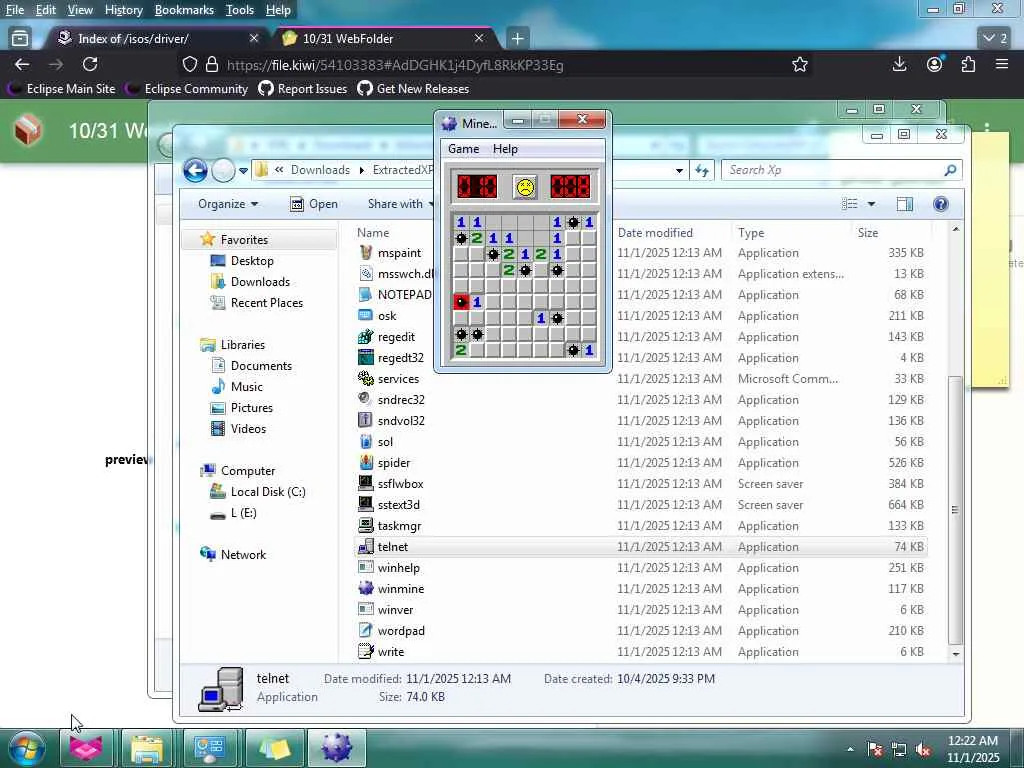This screenshot has width=1024, height=768.
Task: Select the wordpad file icon
Action: (x=366, y=630)
